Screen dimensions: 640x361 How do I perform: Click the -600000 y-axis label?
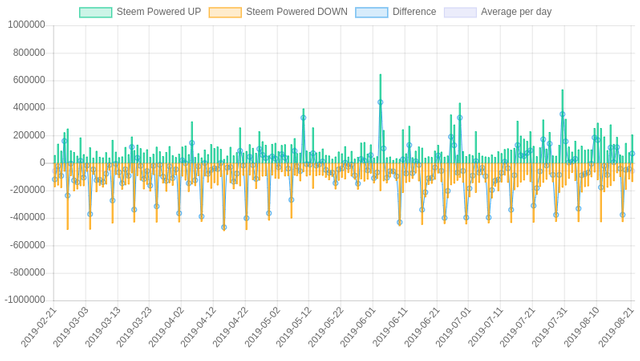(x=27, y=245)
